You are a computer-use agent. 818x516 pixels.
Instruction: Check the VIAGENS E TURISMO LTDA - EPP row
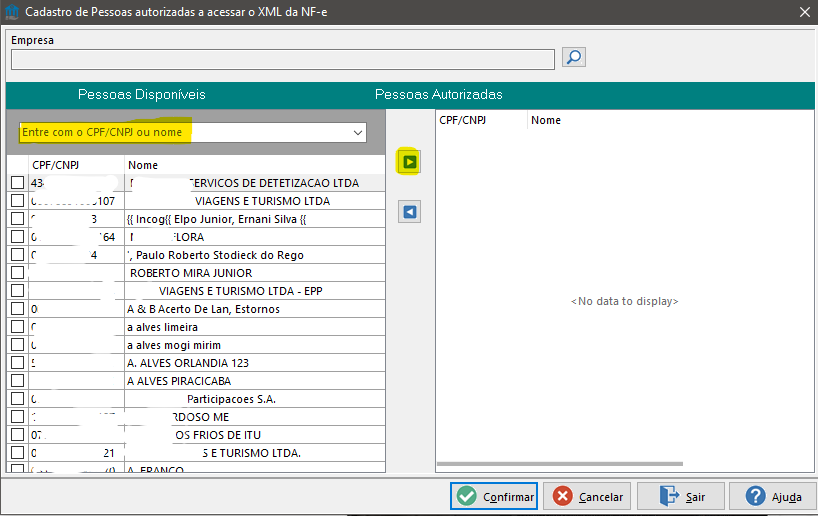[x=18, y=291]
